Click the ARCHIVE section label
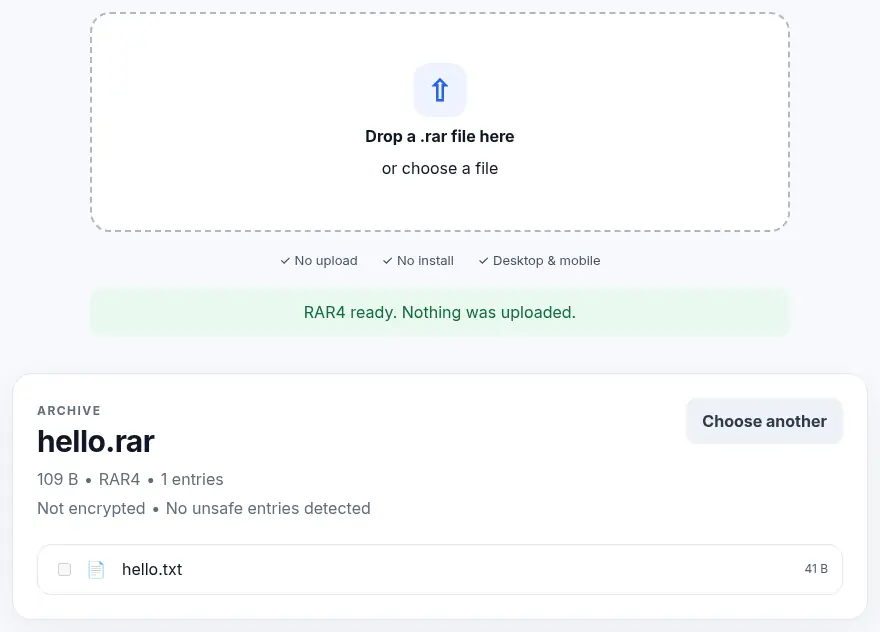This screenshot has width=880, height=632. point(68,410)
